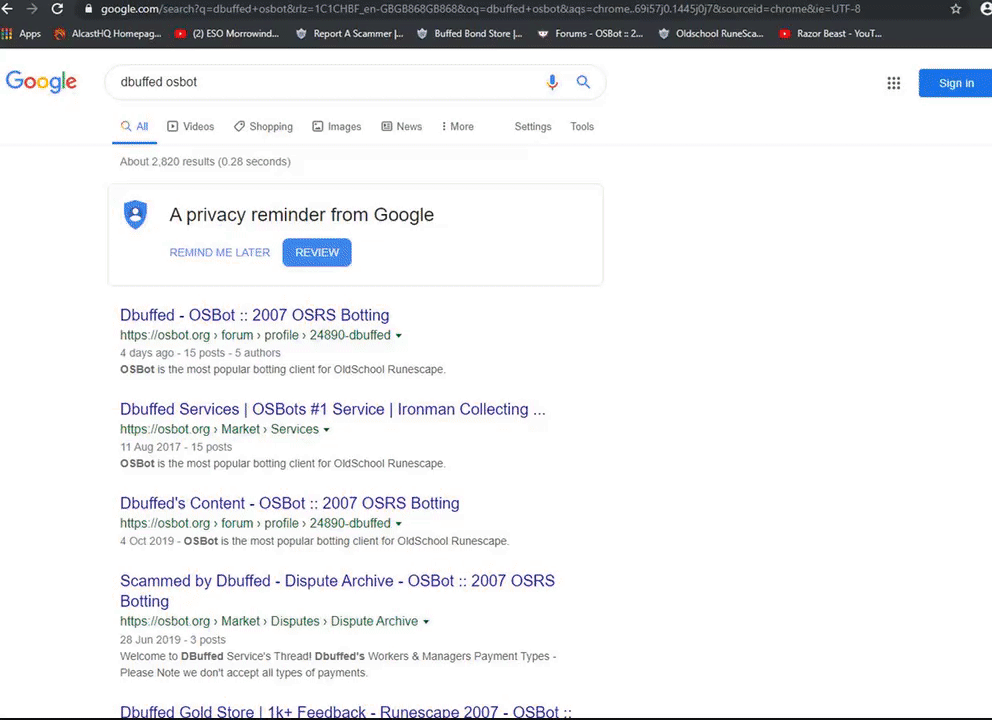Image resolution: width=992 pixels, height=720 pixels.
Task: Expand arrow beside the Dbuffed's Content result URL
Action: coord(399,524)
